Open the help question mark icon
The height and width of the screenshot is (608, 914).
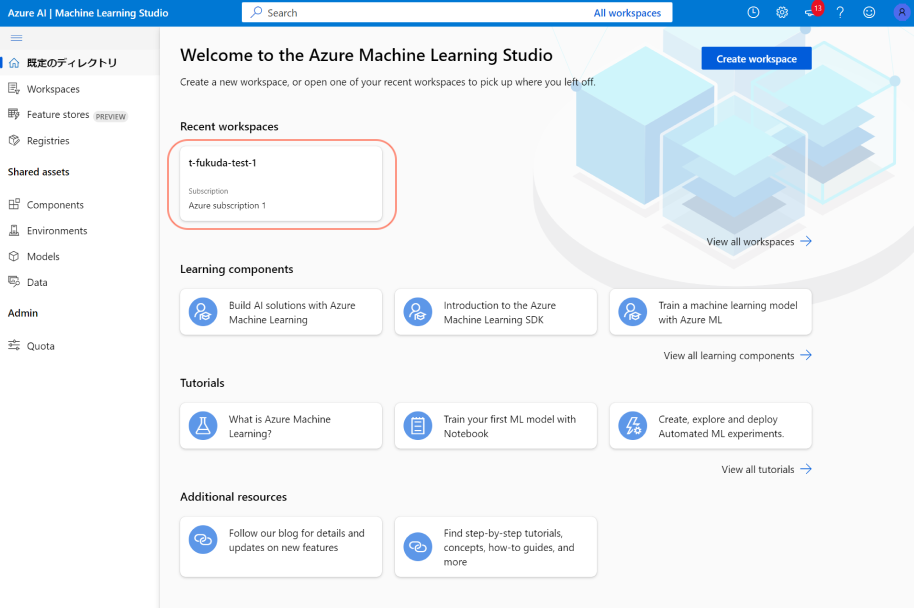(840, 13)
